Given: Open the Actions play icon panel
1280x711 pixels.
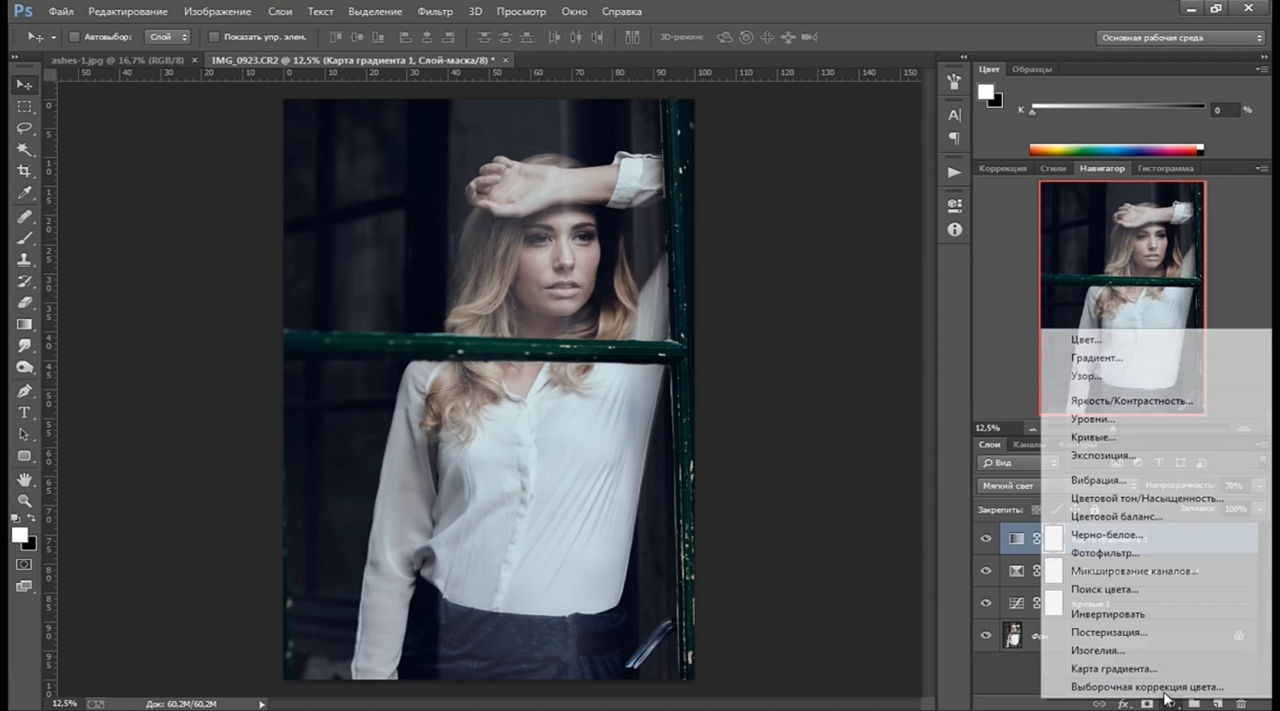Looking at the screenshot, I should click(954, 172).
